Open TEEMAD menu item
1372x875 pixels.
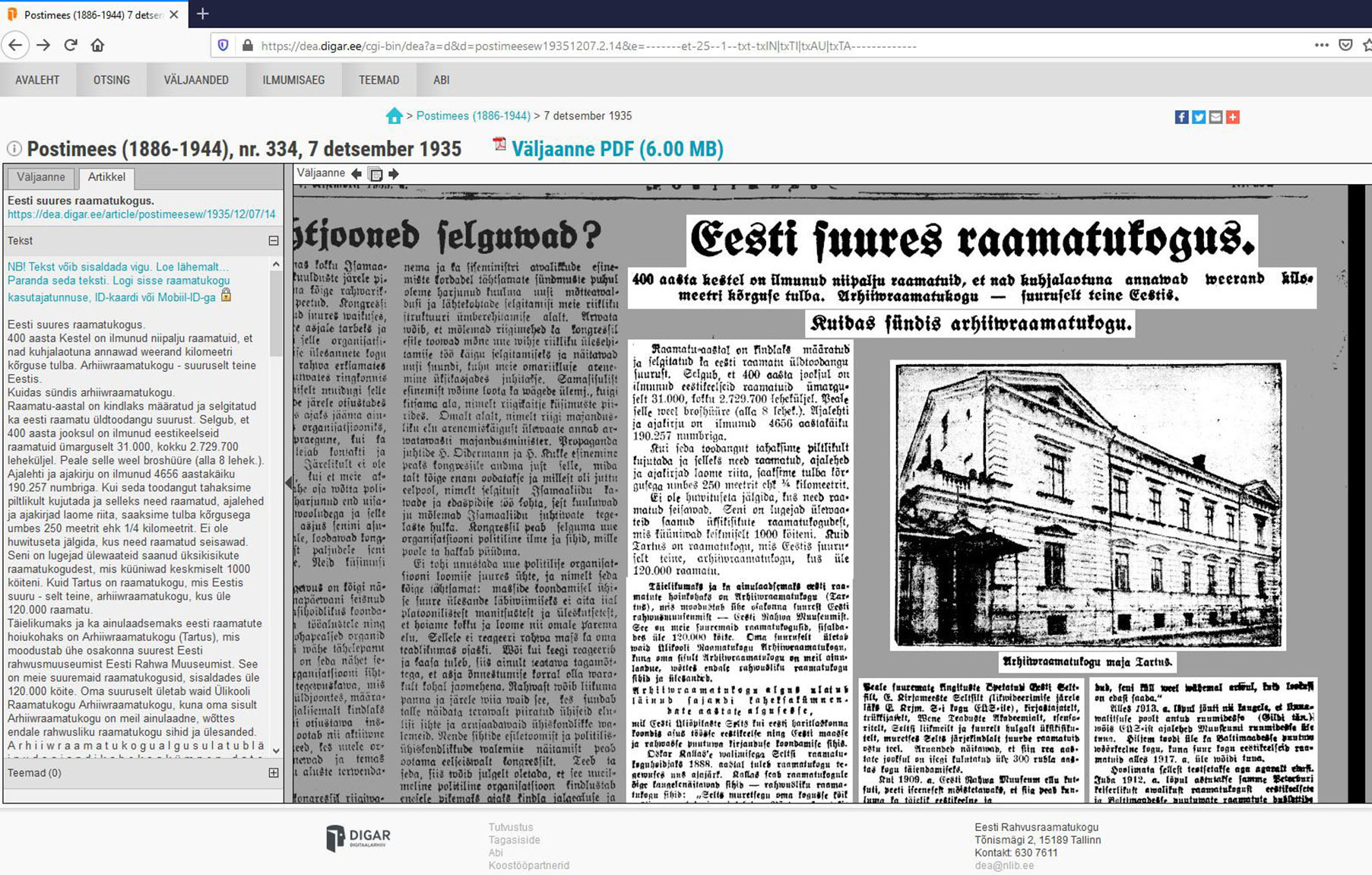tap(379, 80)
